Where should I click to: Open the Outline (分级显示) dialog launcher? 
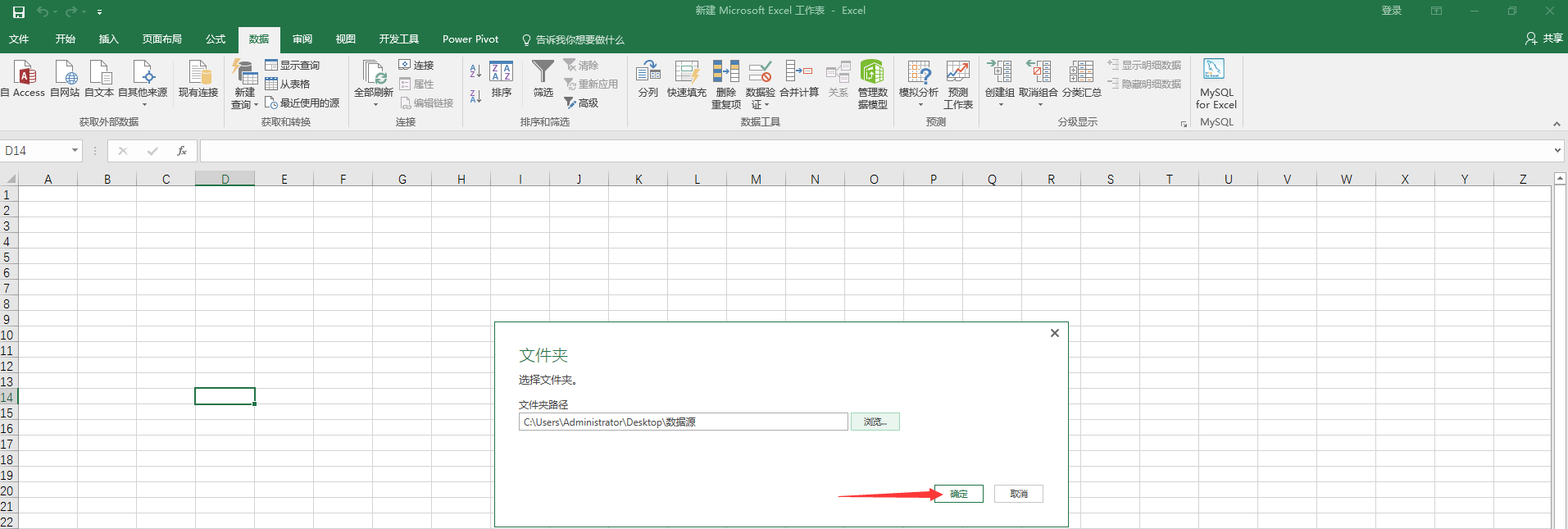coord(1184,124)
